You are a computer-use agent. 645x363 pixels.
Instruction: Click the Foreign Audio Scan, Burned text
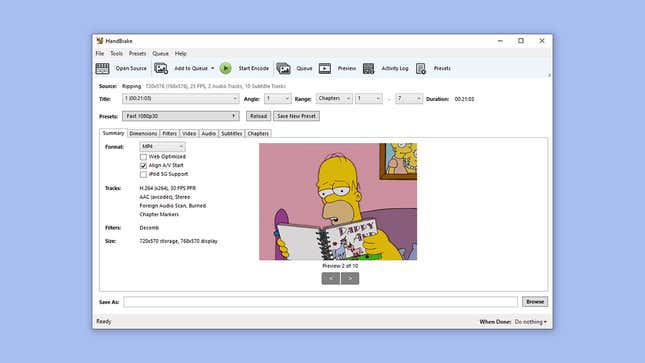point(173,206)
